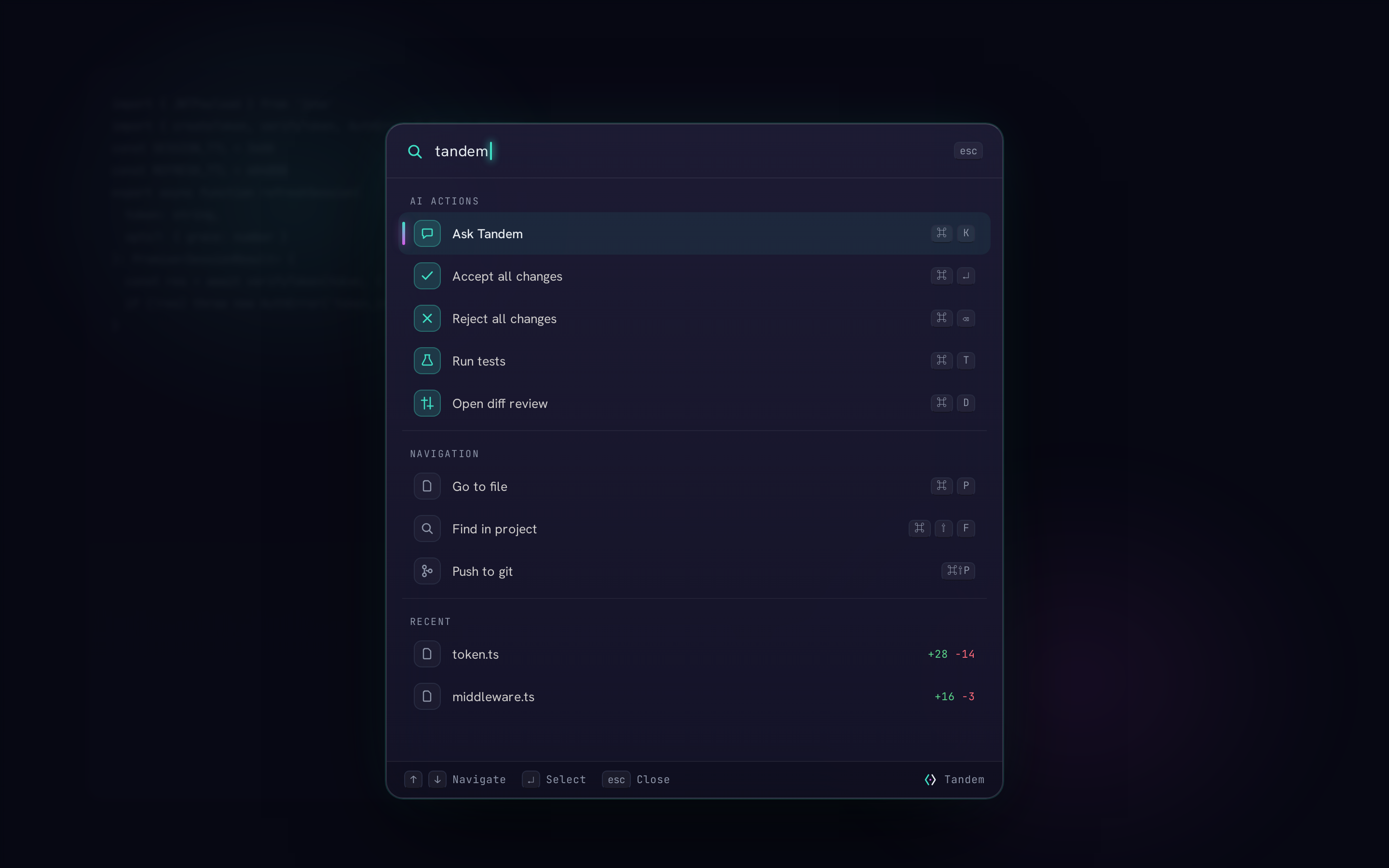This screenshot has height=868, width=1389.
Task: Click the return key icon beside Select
Action: coord(531,780)
